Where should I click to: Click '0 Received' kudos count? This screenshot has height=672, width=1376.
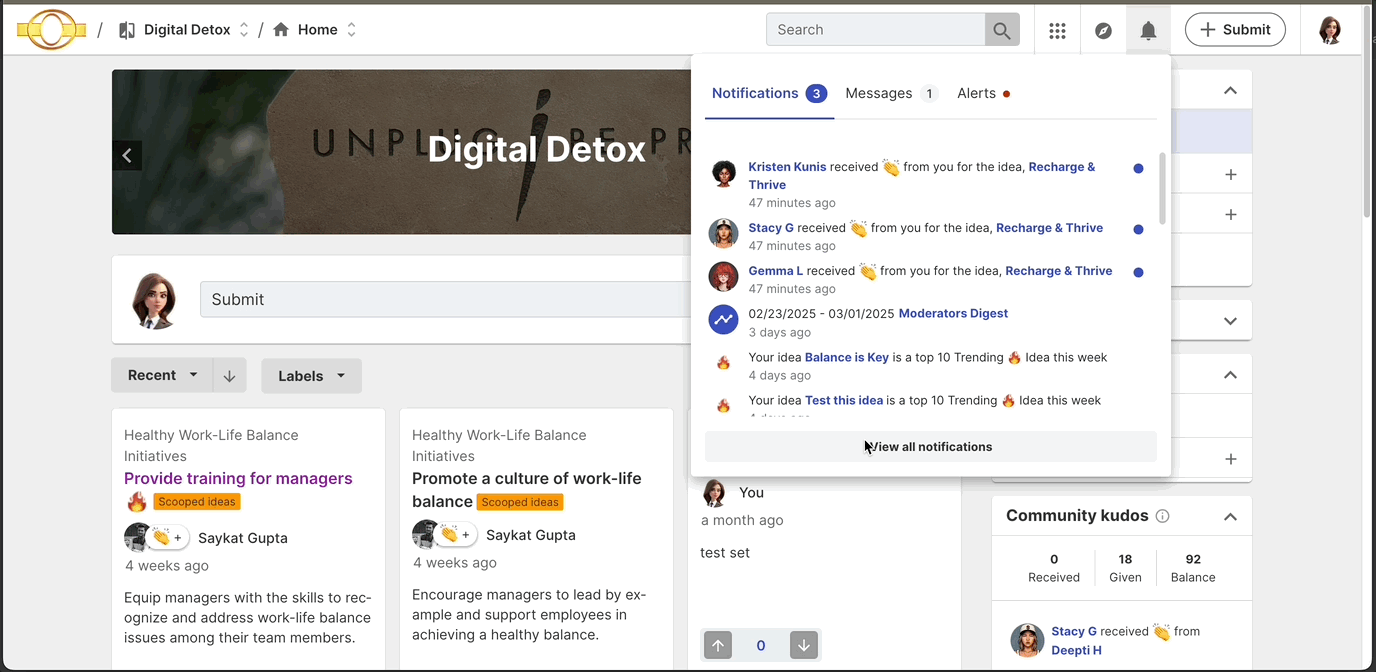[x=1054, y=568]
